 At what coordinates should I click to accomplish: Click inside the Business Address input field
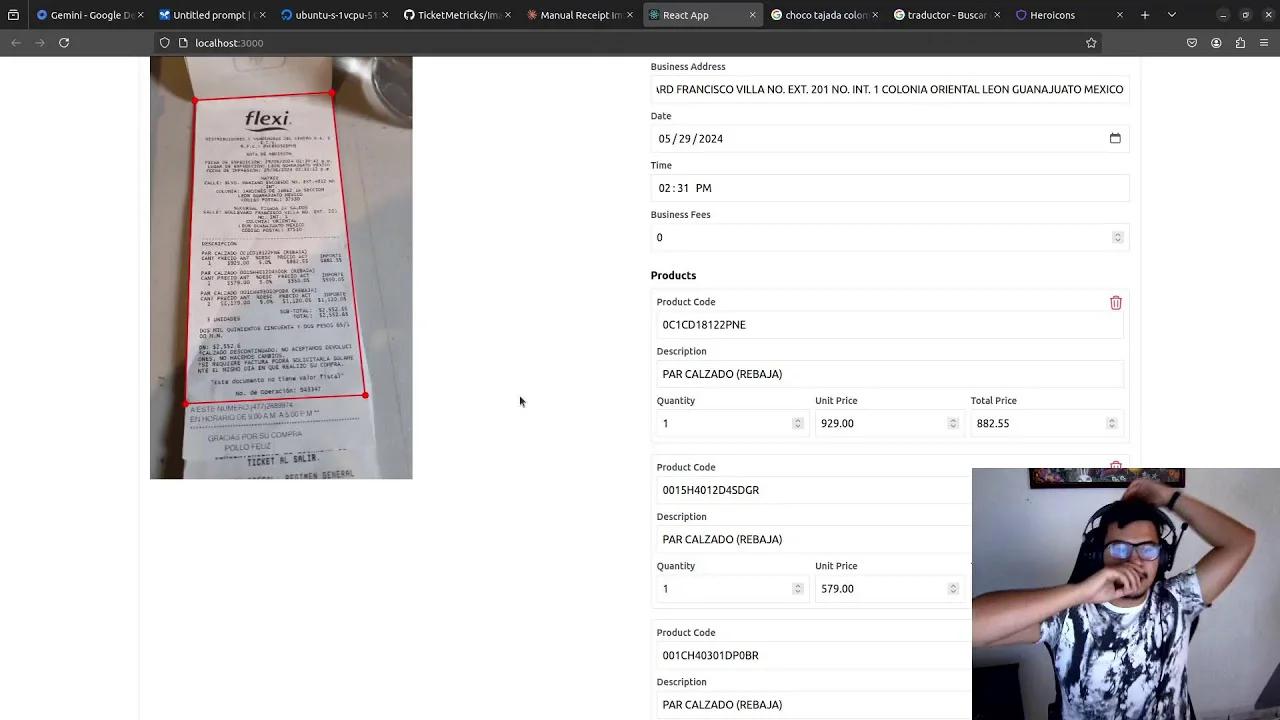tap(889, 89)
